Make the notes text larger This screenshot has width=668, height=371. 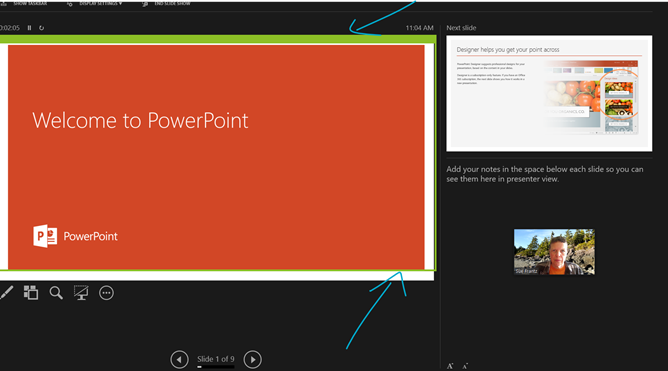click(450, 366)
